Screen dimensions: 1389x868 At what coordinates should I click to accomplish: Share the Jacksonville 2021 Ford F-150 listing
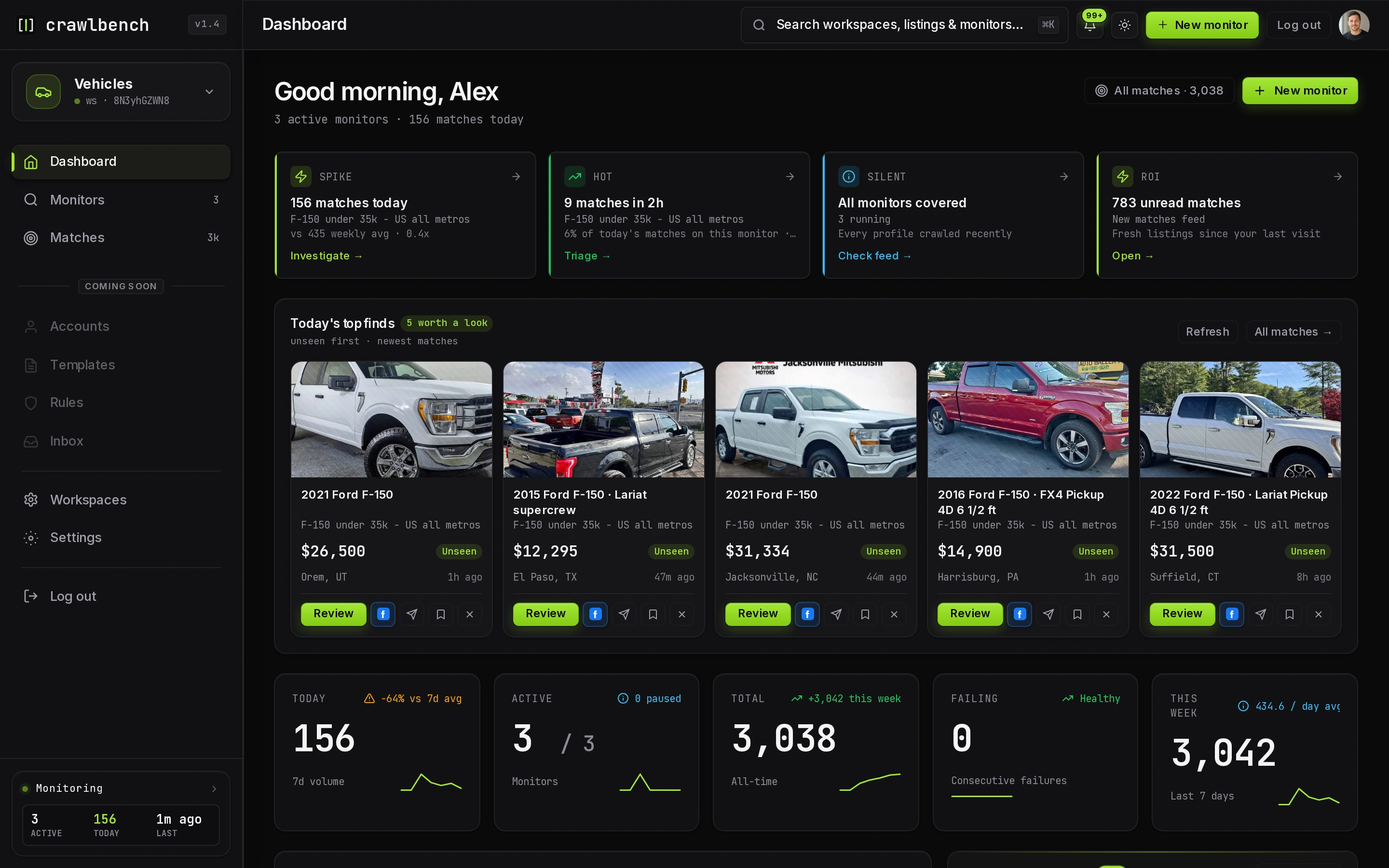coord(836,614)
